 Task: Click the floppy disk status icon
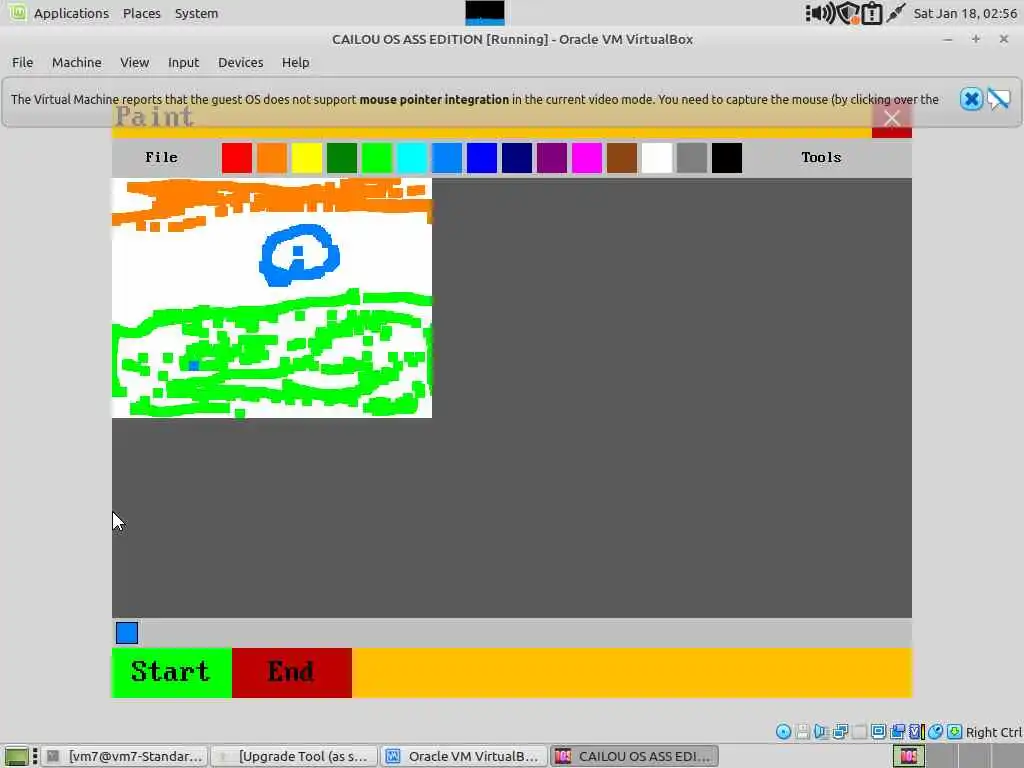coord(803,732)
